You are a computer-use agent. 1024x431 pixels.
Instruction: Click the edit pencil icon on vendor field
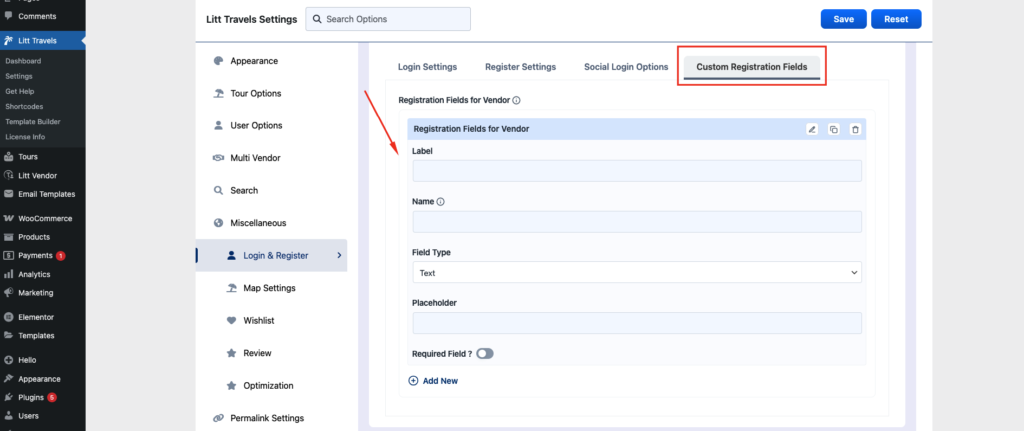click(812, 129)
